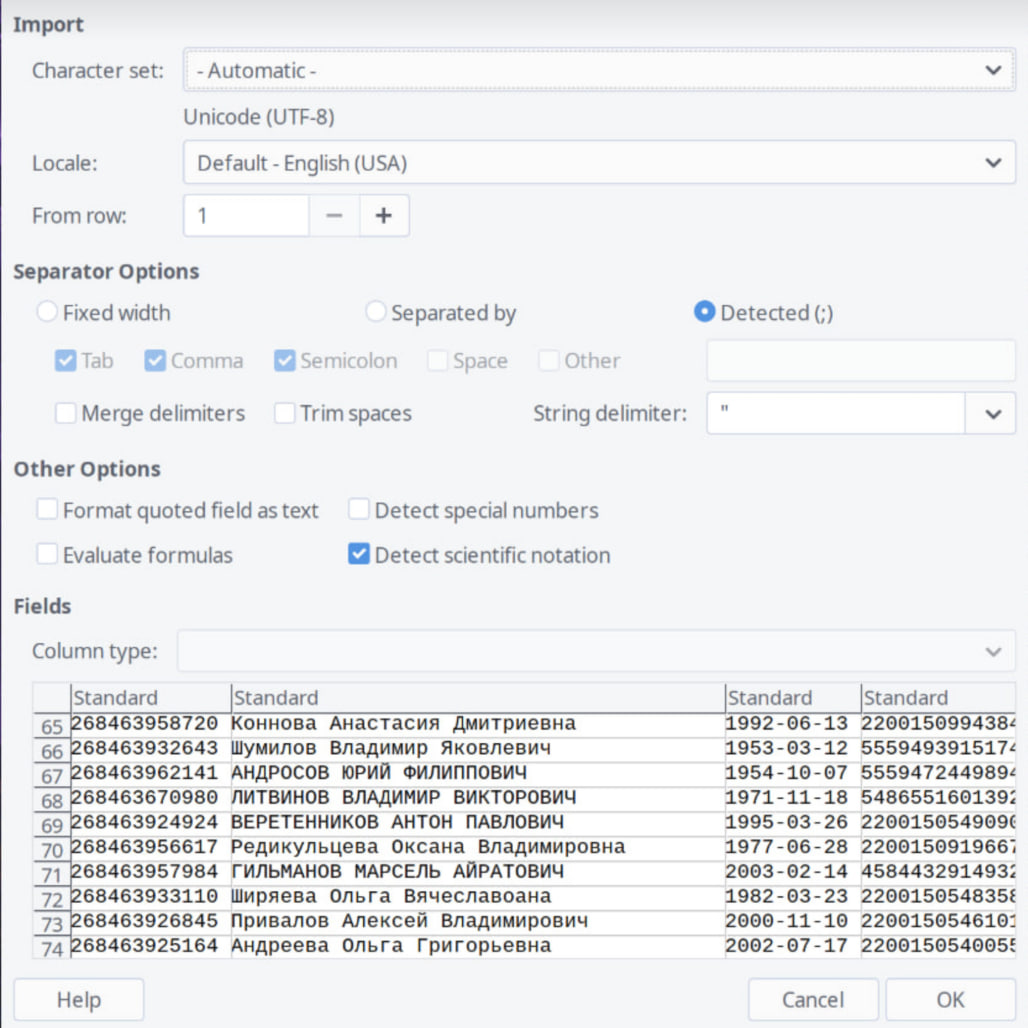Click cell 268463932643
The height and width of the screenshot is (1028, 1028).
(151, 749)
